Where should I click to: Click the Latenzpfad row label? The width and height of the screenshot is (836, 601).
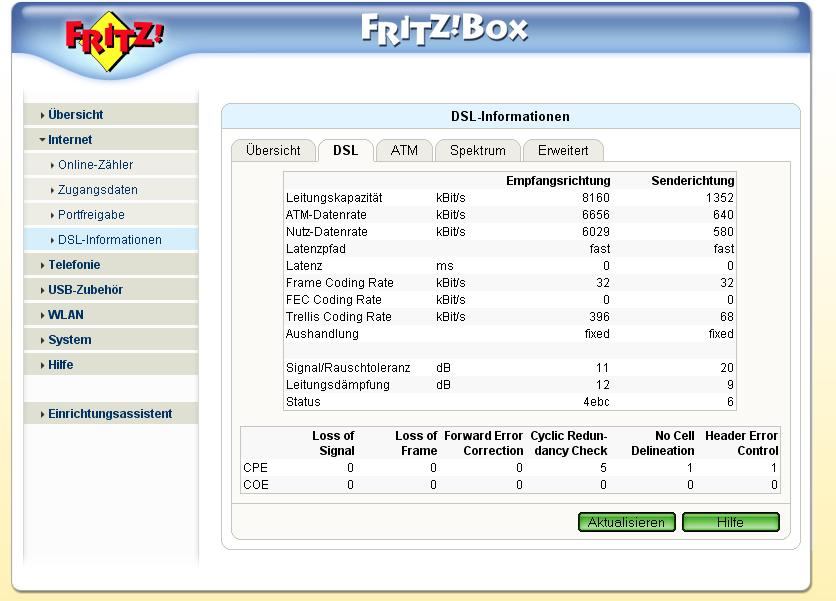pyautogui.click(x=316, y=249)
